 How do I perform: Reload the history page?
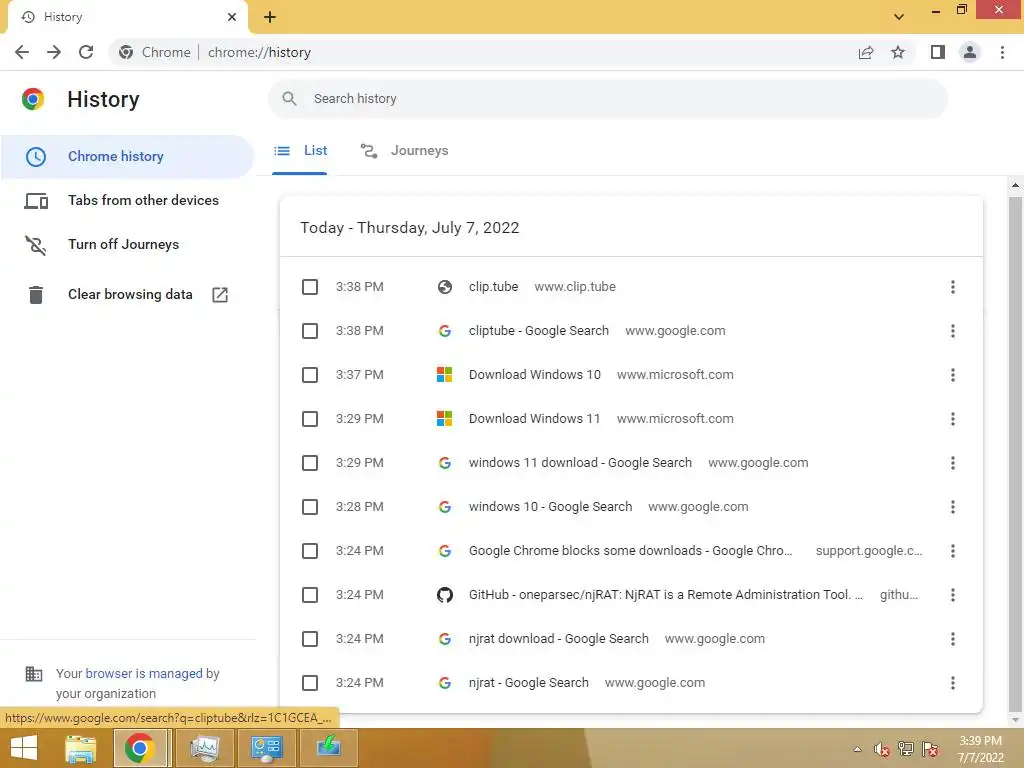(86, 52)
